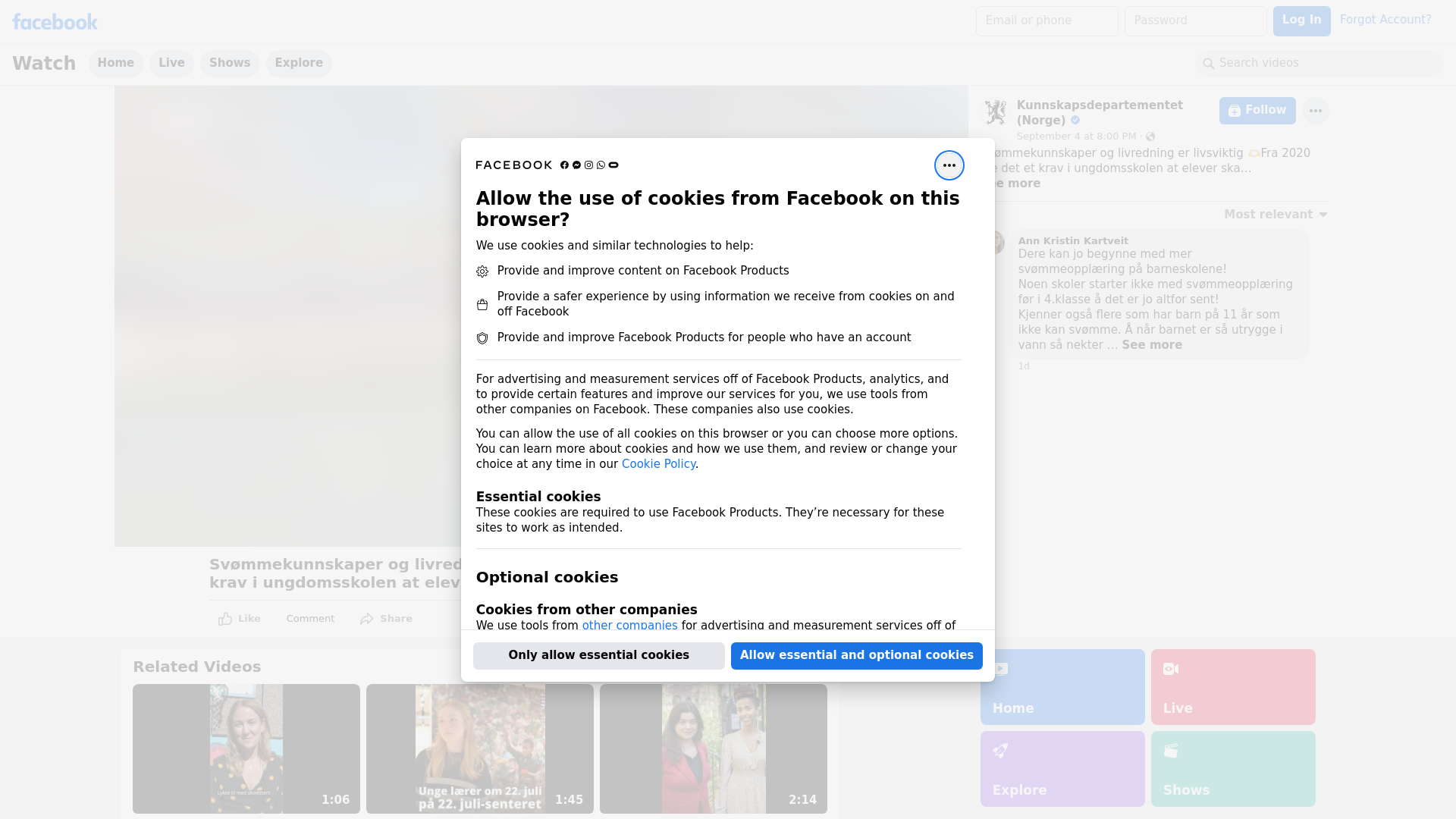The image size is (1456, 819).
Task: Click the Share arrow icon
Action: point(367,619)
